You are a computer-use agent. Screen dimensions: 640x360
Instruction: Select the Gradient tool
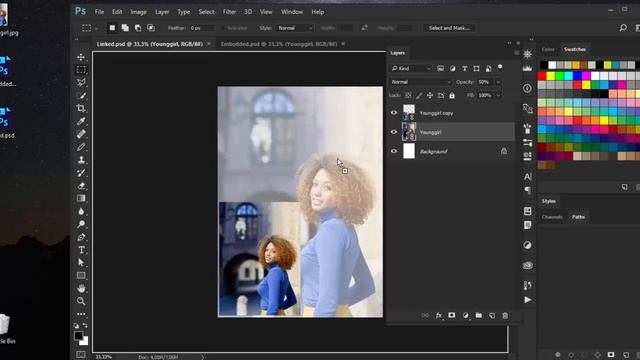click(81, 198)
